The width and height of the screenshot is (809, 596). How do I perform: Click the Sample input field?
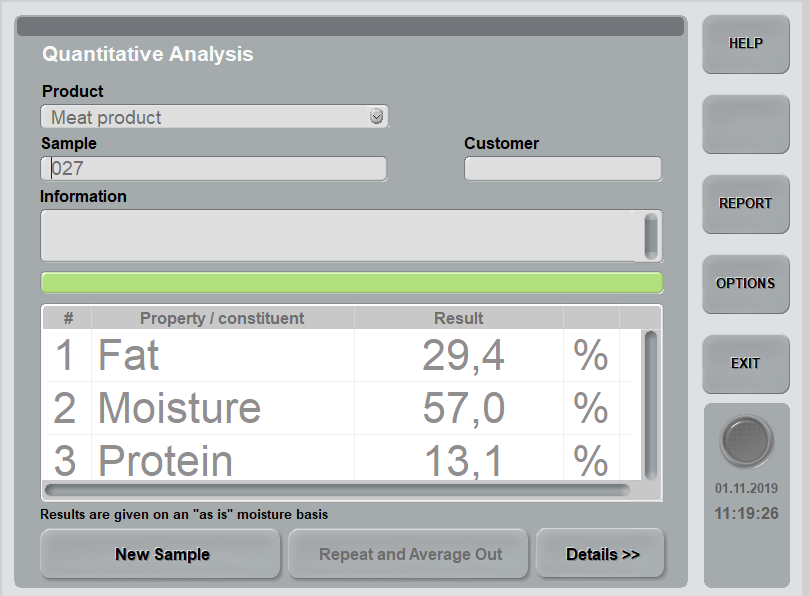tap(214, 169)
